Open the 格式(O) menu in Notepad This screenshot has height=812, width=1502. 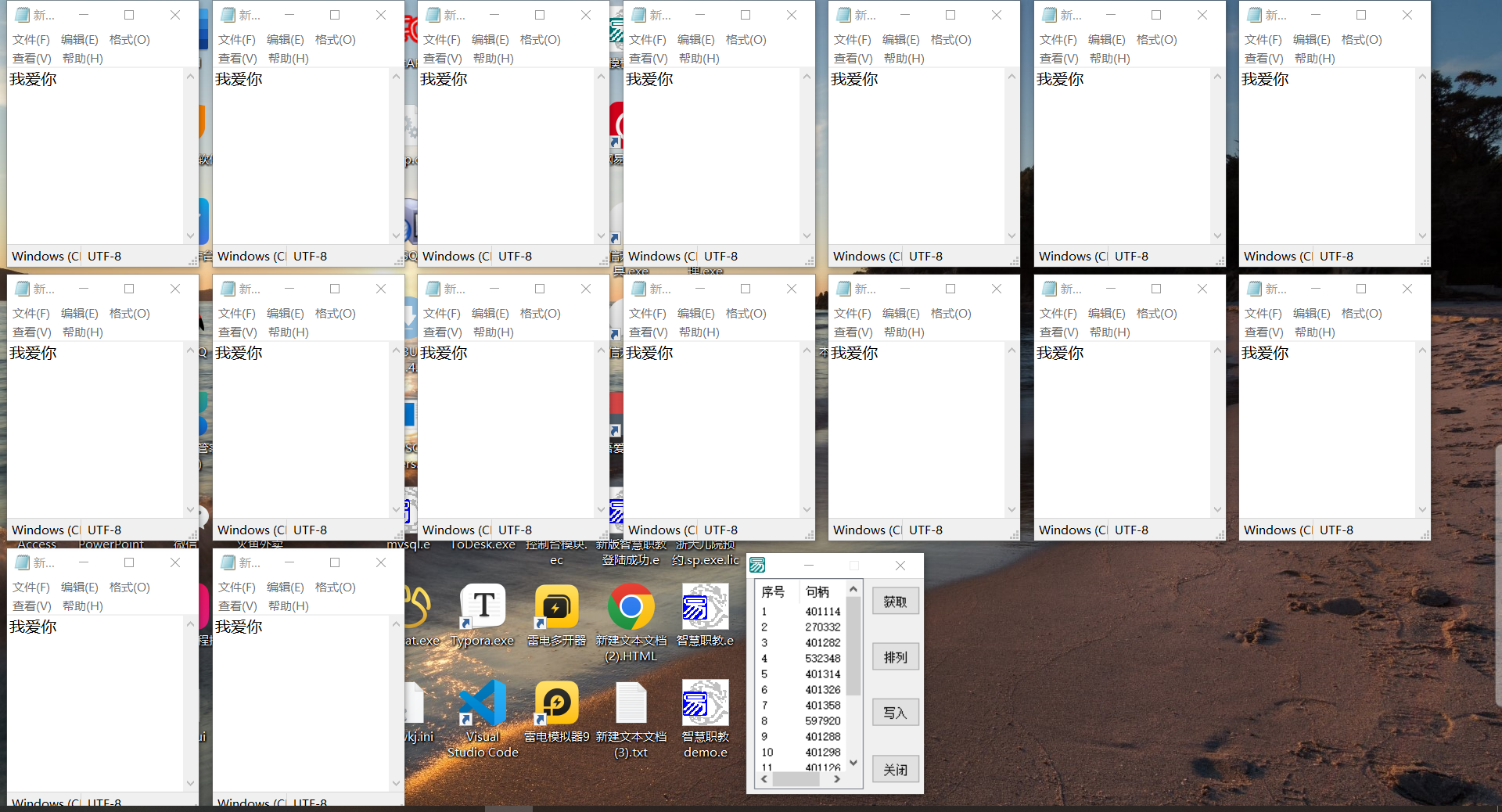[x=130, y=39]
